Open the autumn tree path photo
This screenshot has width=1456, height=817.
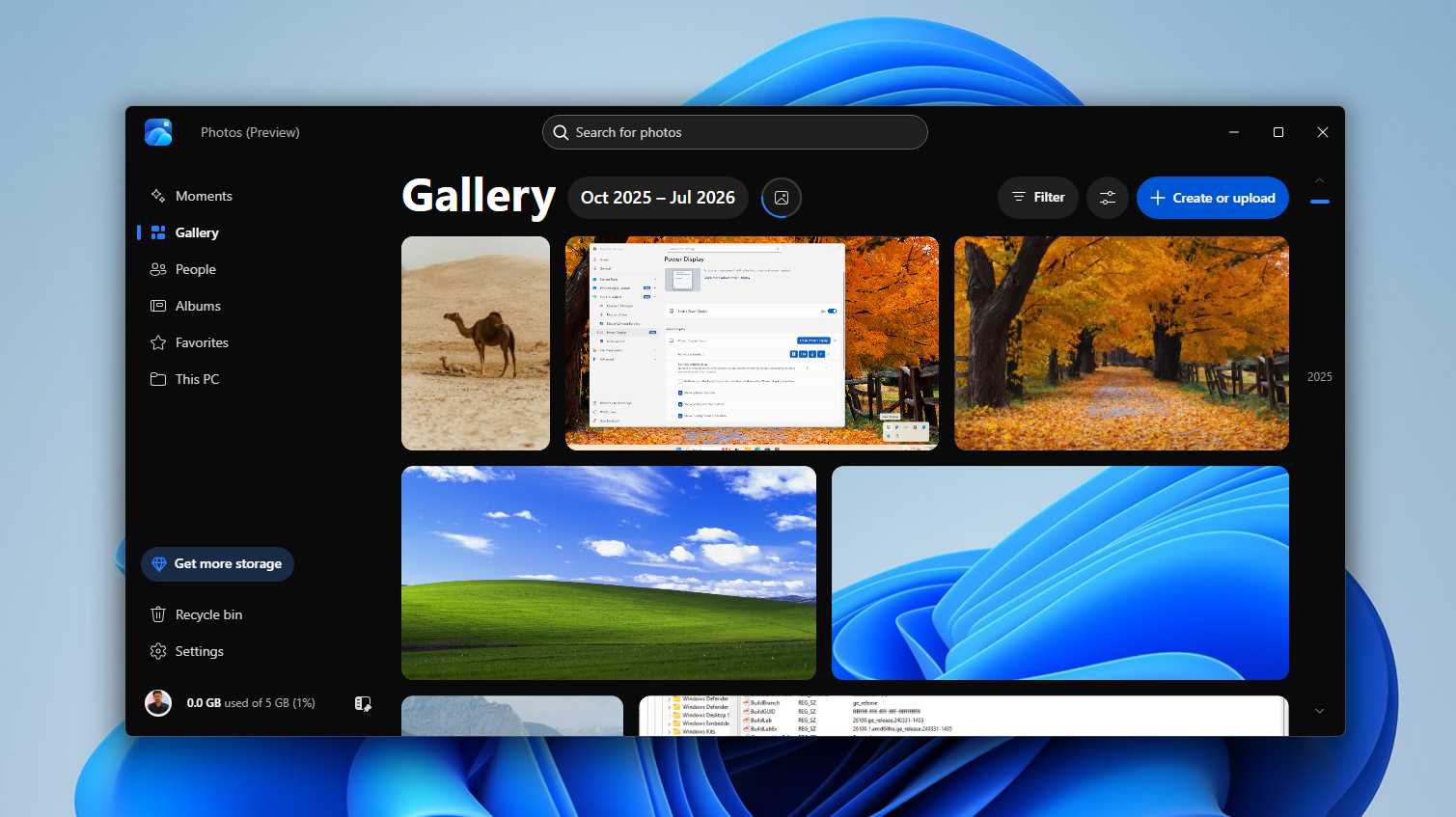(1121, 343)
